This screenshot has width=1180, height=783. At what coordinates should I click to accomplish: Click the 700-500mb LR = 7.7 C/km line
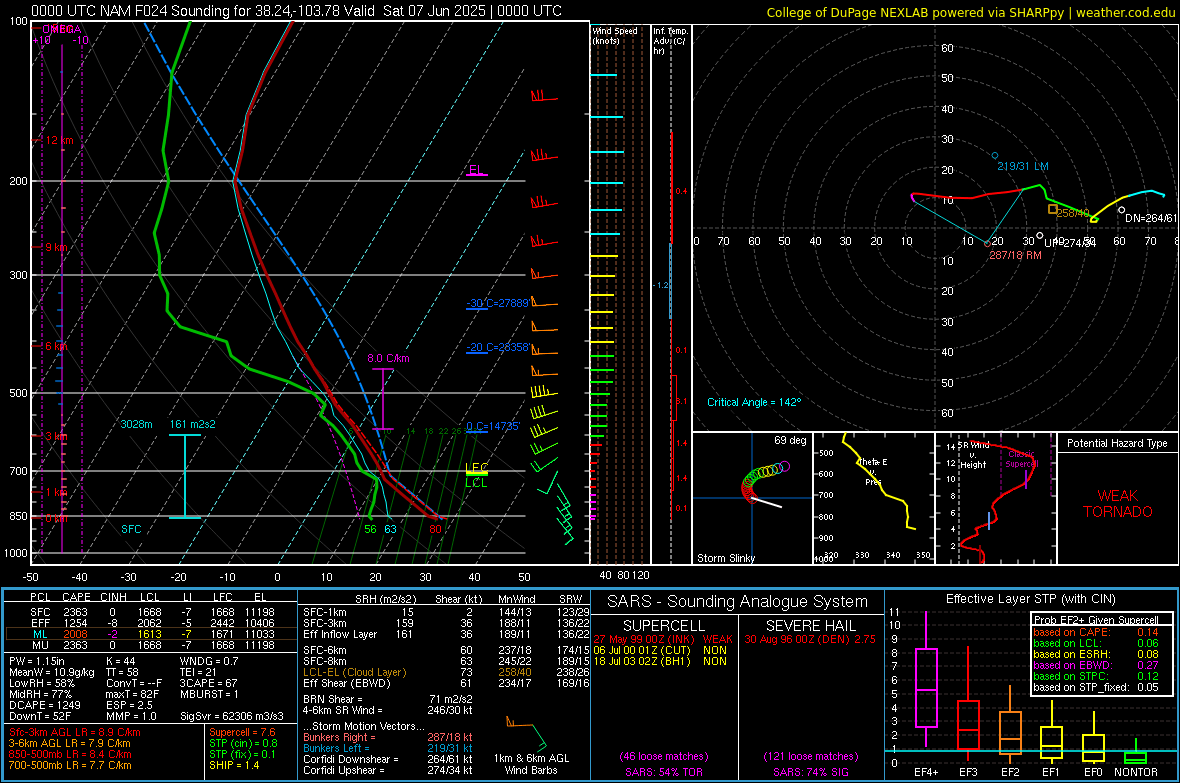[x=70, y=765]
